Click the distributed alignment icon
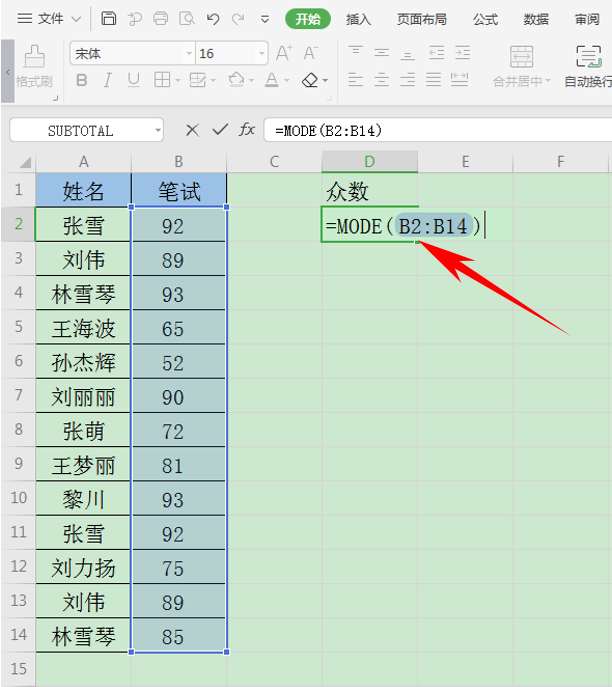 [460, 80]
